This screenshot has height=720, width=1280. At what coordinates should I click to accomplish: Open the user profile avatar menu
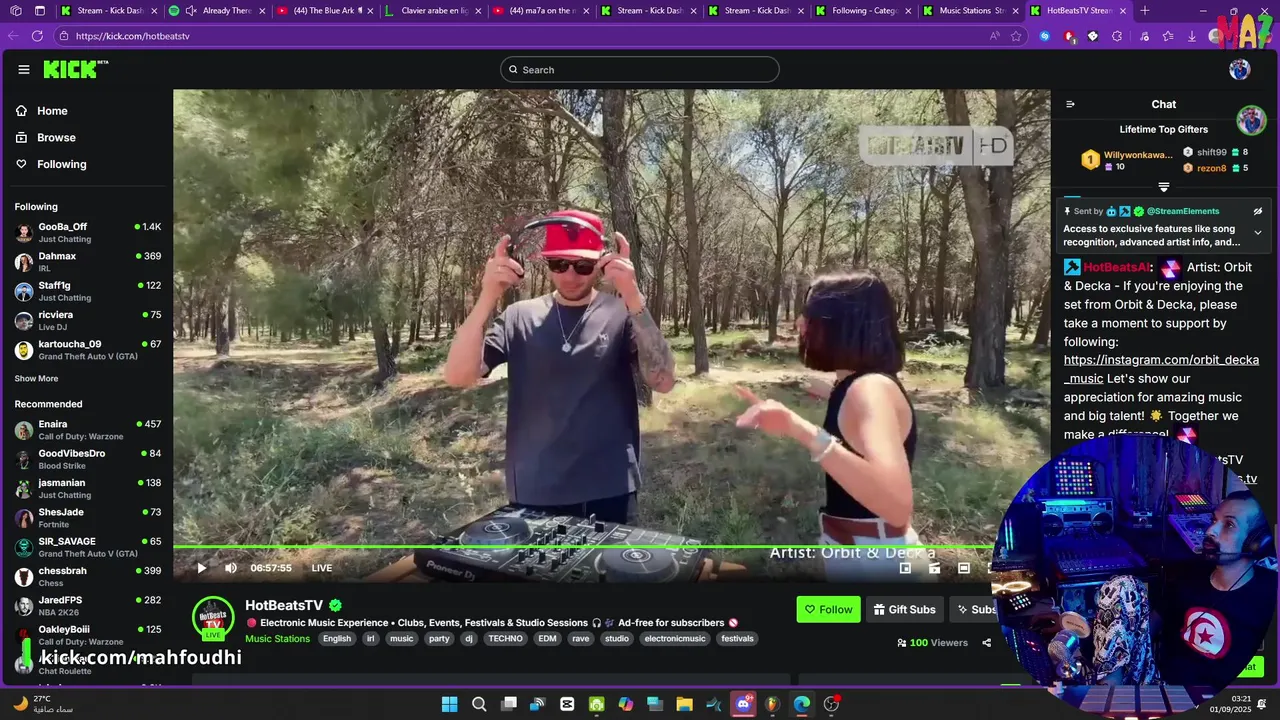click(x=1239, y=69)
